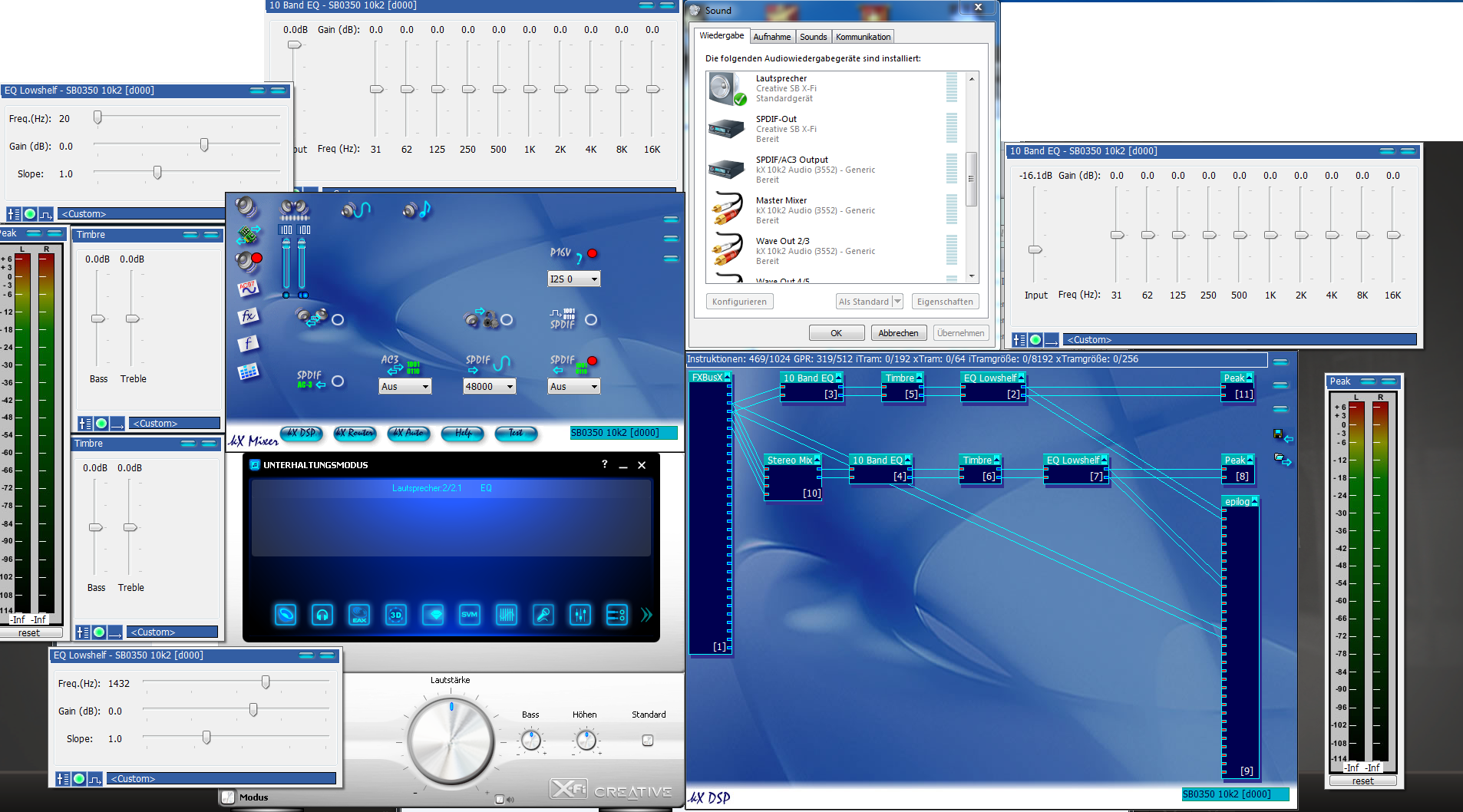Click reset under the right Peak meter

(x=1363, y=781)
